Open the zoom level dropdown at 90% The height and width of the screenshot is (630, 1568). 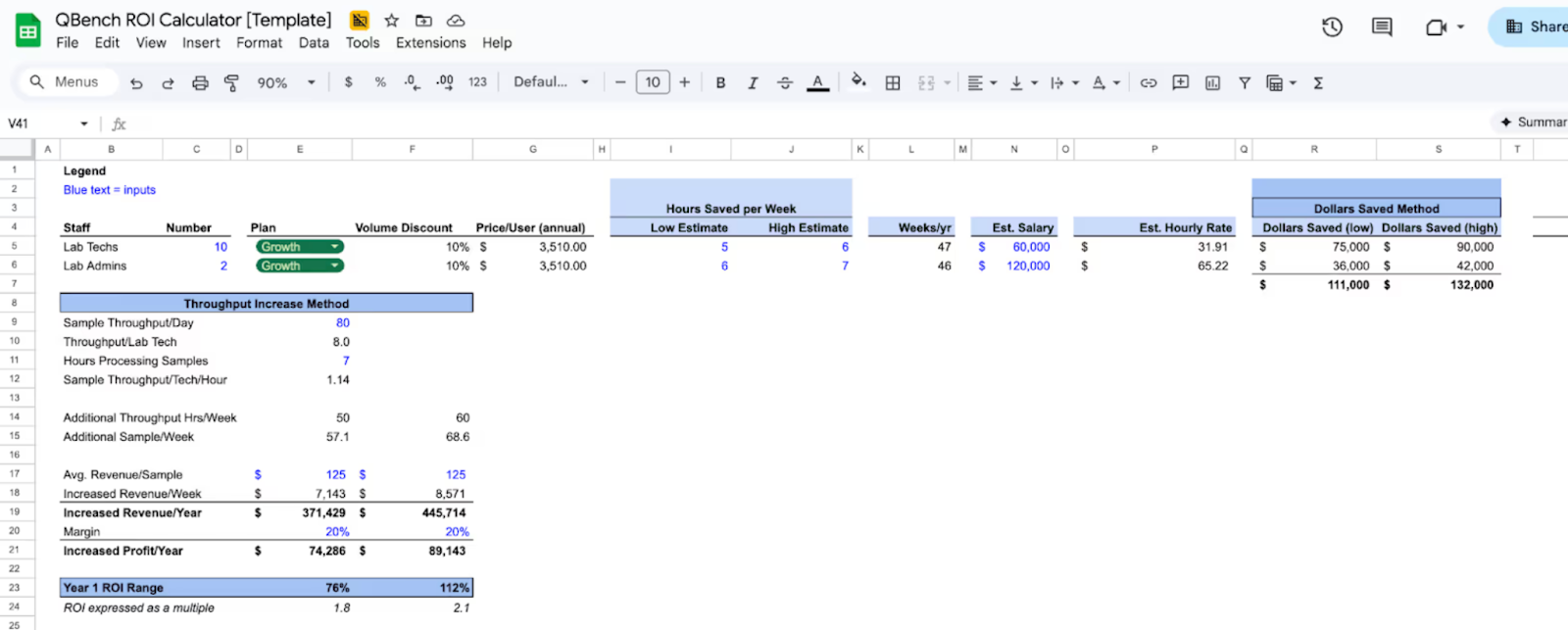click(x=286, y=83)
